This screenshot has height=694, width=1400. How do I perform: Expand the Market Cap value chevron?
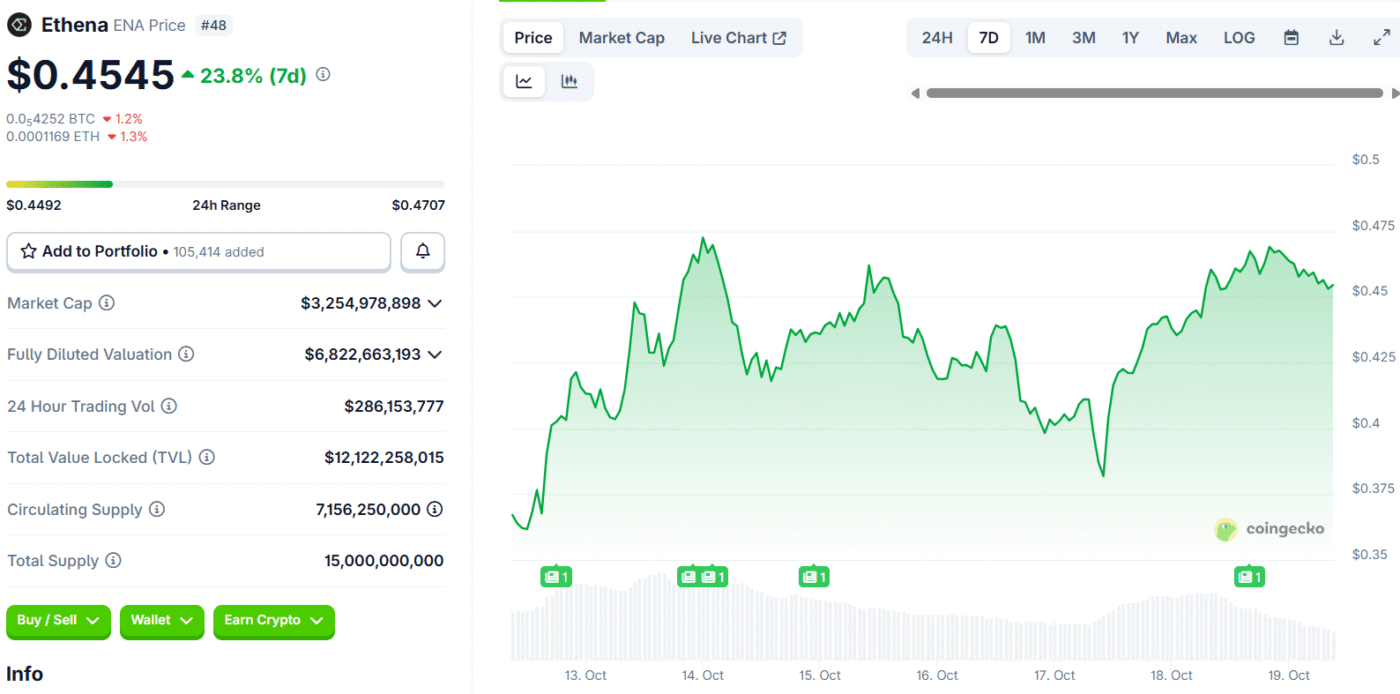coord(435,303)
